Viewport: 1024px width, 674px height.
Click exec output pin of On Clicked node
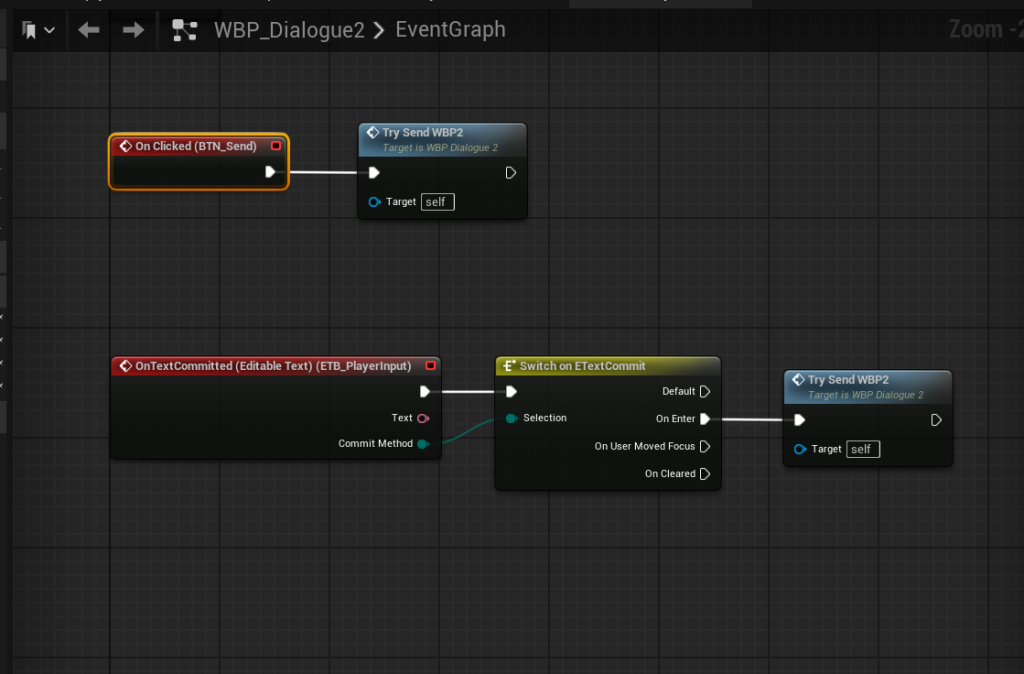[x=270, y=172]
